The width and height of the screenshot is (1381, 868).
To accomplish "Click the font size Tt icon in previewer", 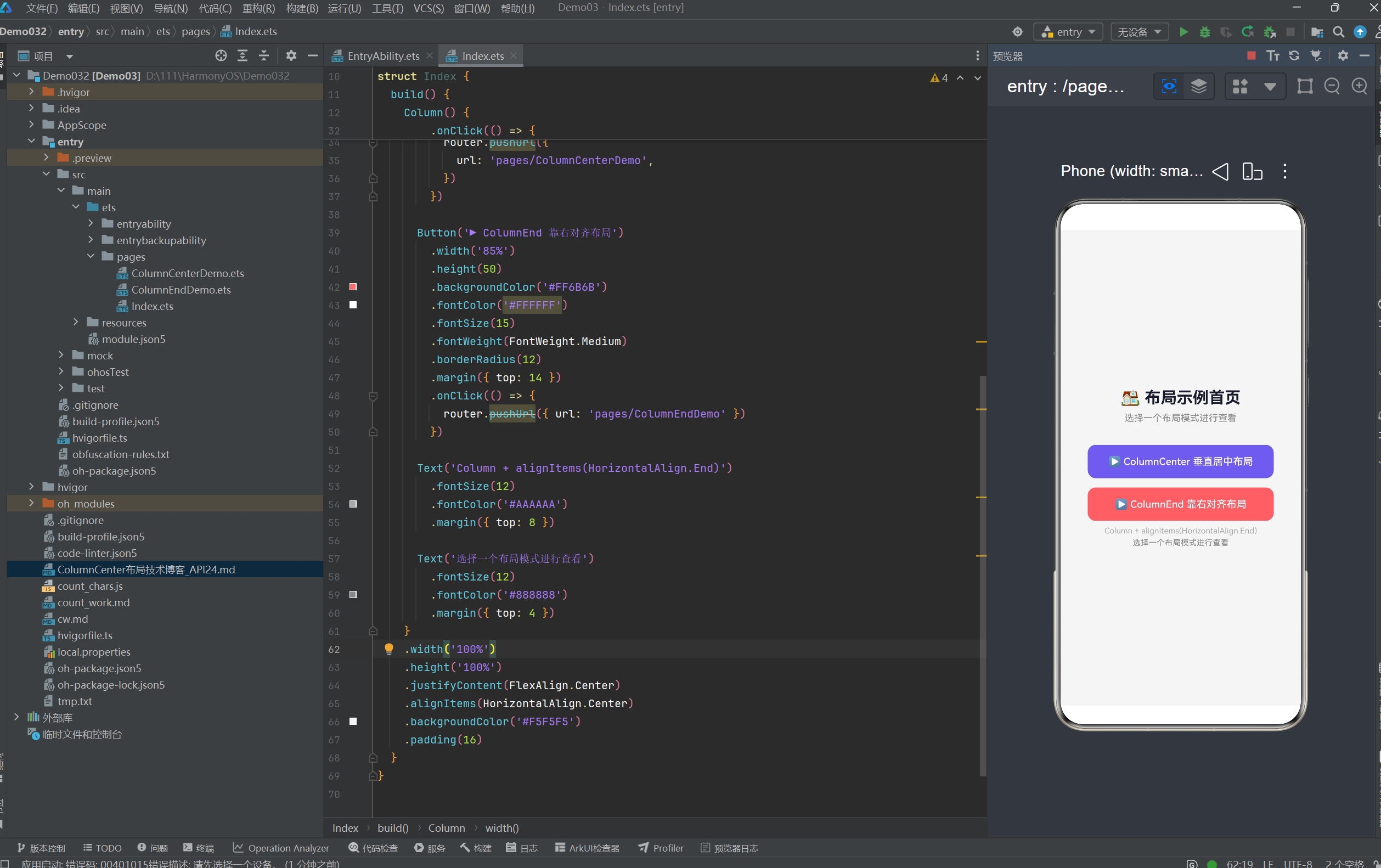I will 1272,55.
